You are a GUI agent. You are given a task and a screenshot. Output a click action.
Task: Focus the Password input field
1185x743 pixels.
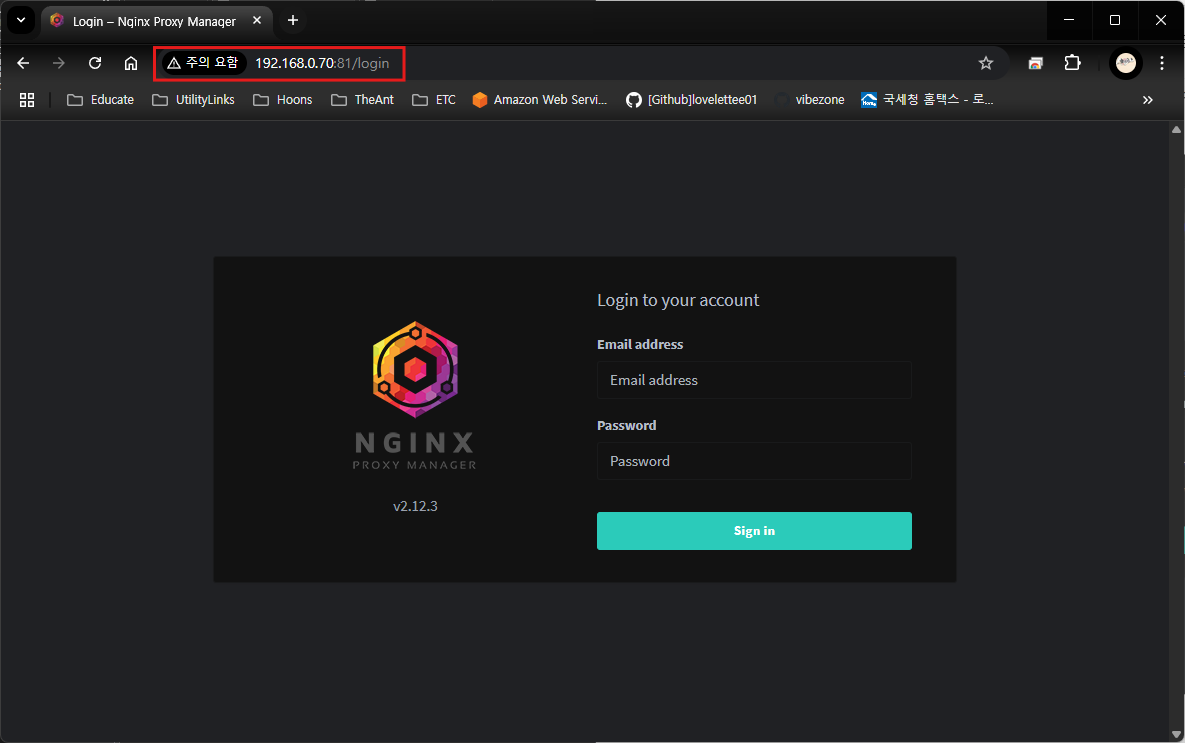coord(754,461)
